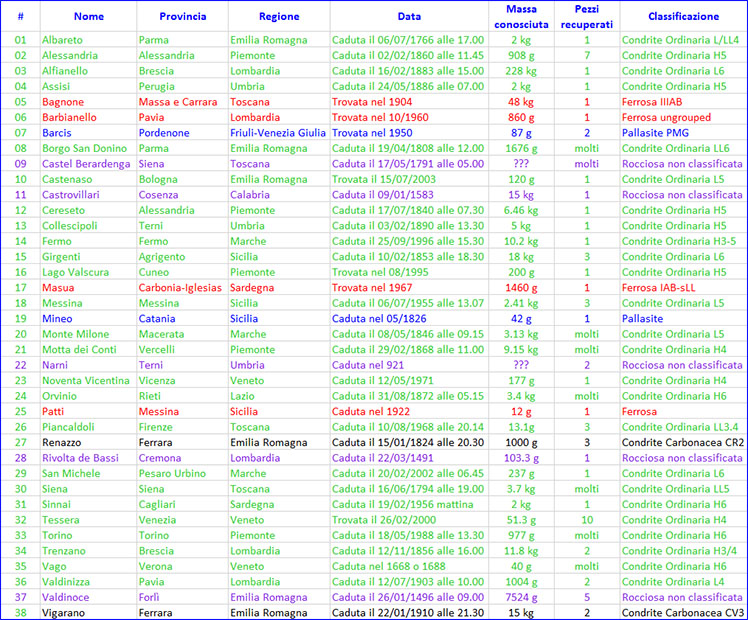Click the Classificazione column header
The image size is (748, 620).
683,17
